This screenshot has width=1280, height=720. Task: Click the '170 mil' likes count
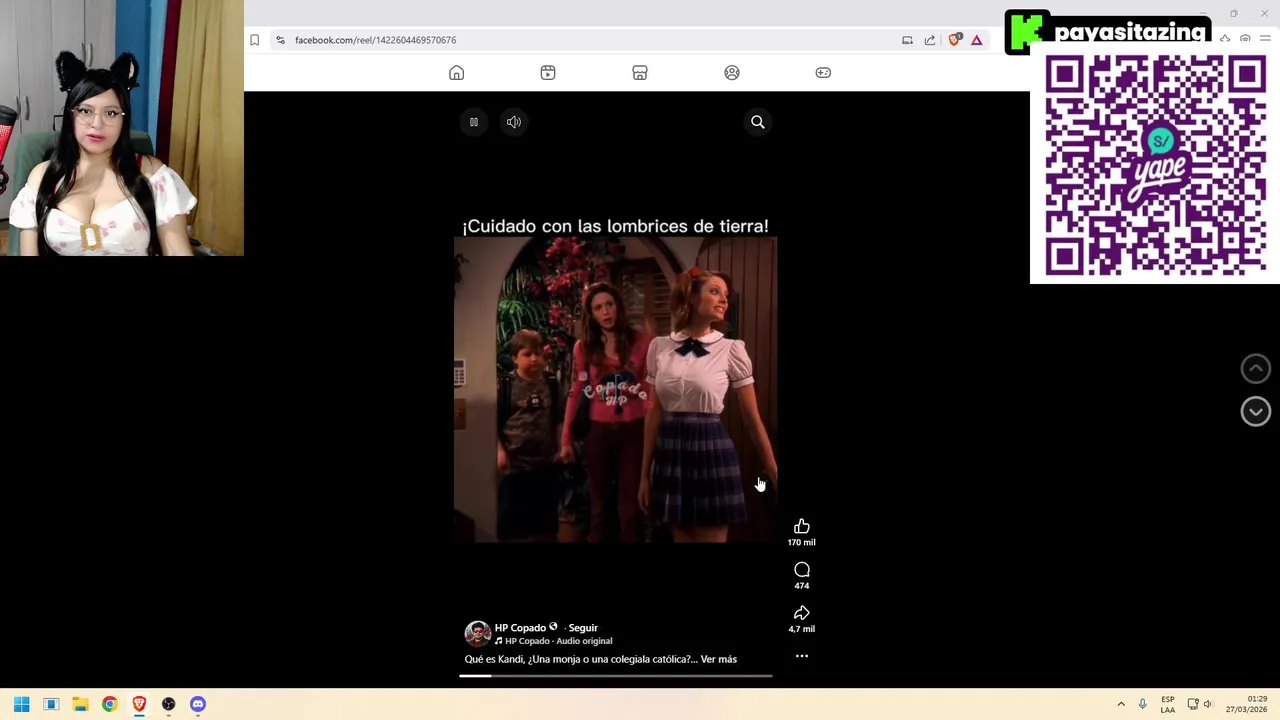coord(801,542)
